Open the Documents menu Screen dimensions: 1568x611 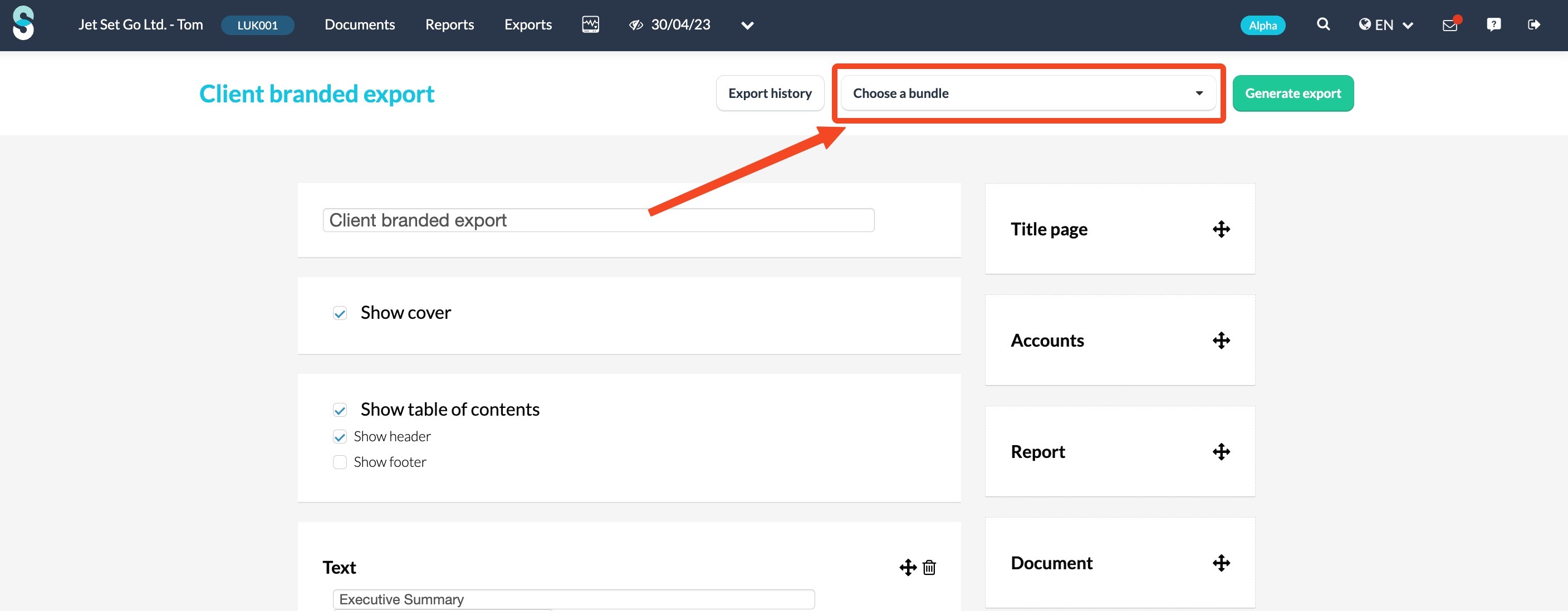click(360, 25)
